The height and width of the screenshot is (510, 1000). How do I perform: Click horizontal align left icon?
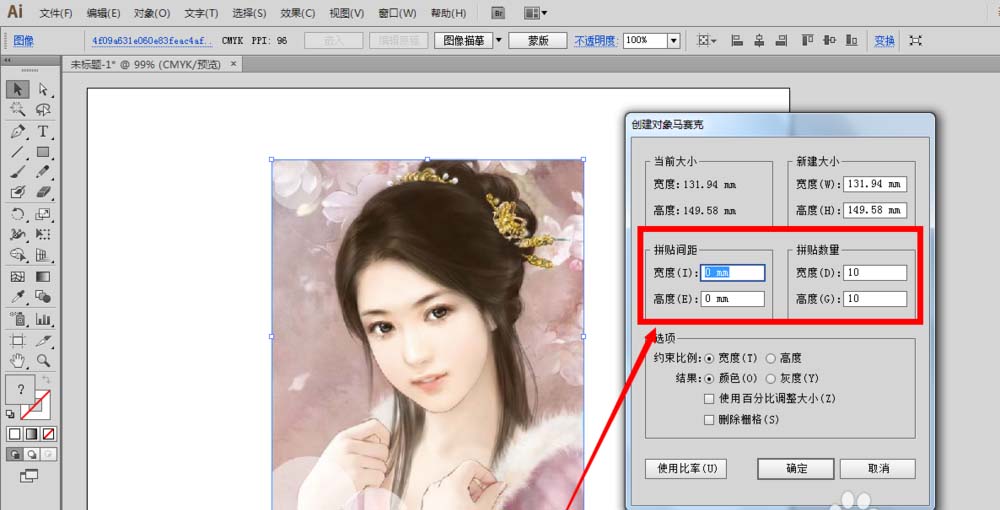(x=737, y=40)
